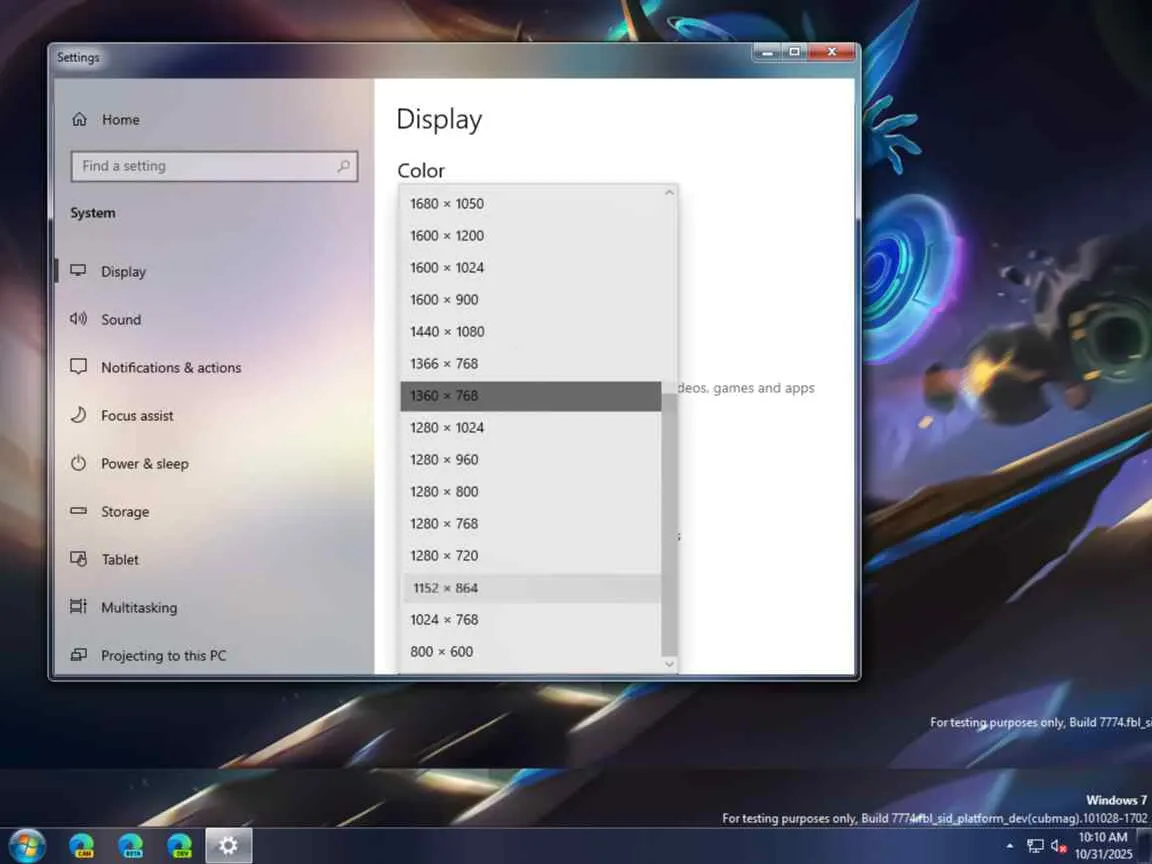Go to Display settings label
1152x864 pixels.
123,272
